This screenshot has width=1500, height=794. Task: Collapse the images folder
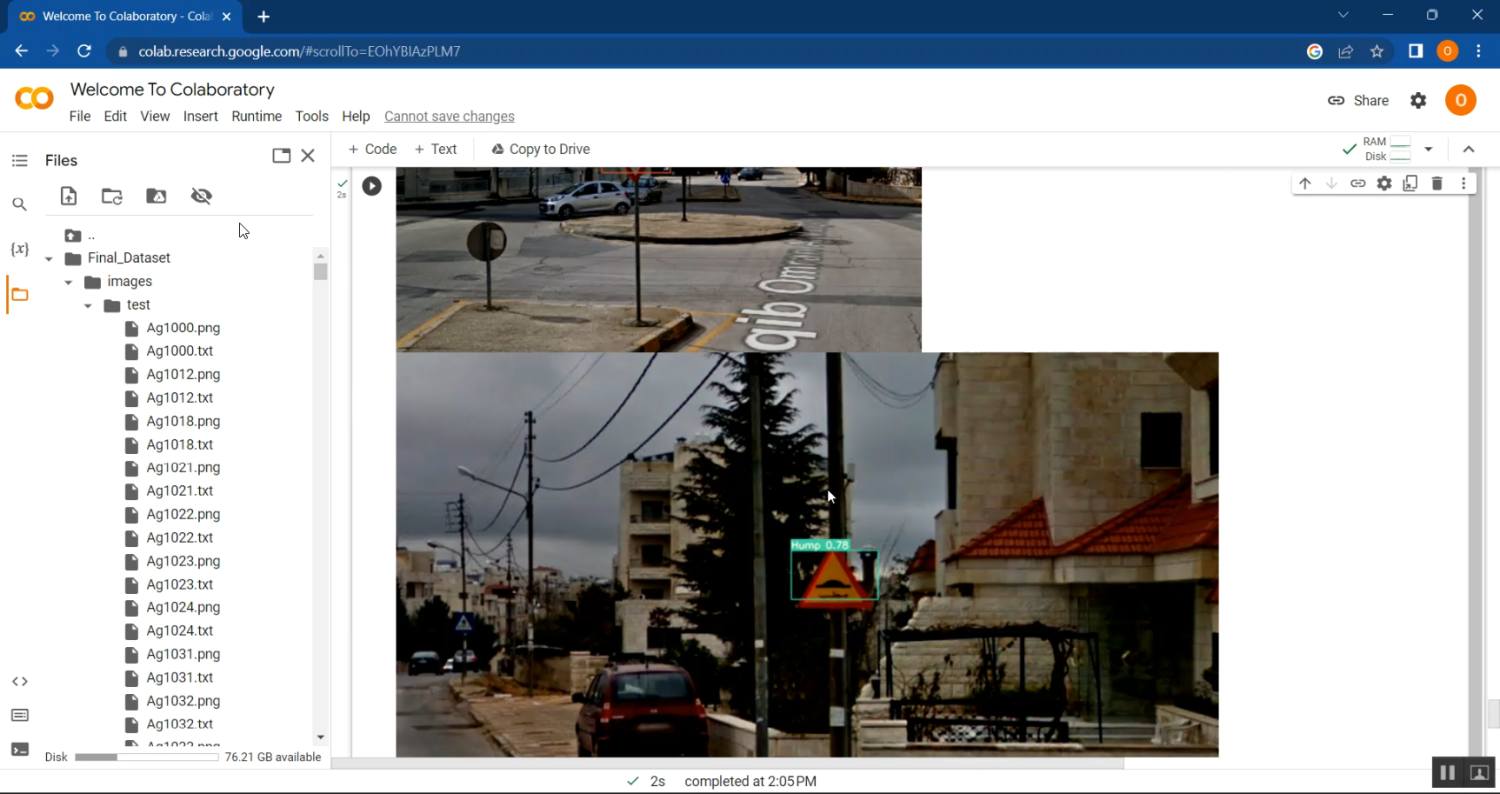[68, 281]
